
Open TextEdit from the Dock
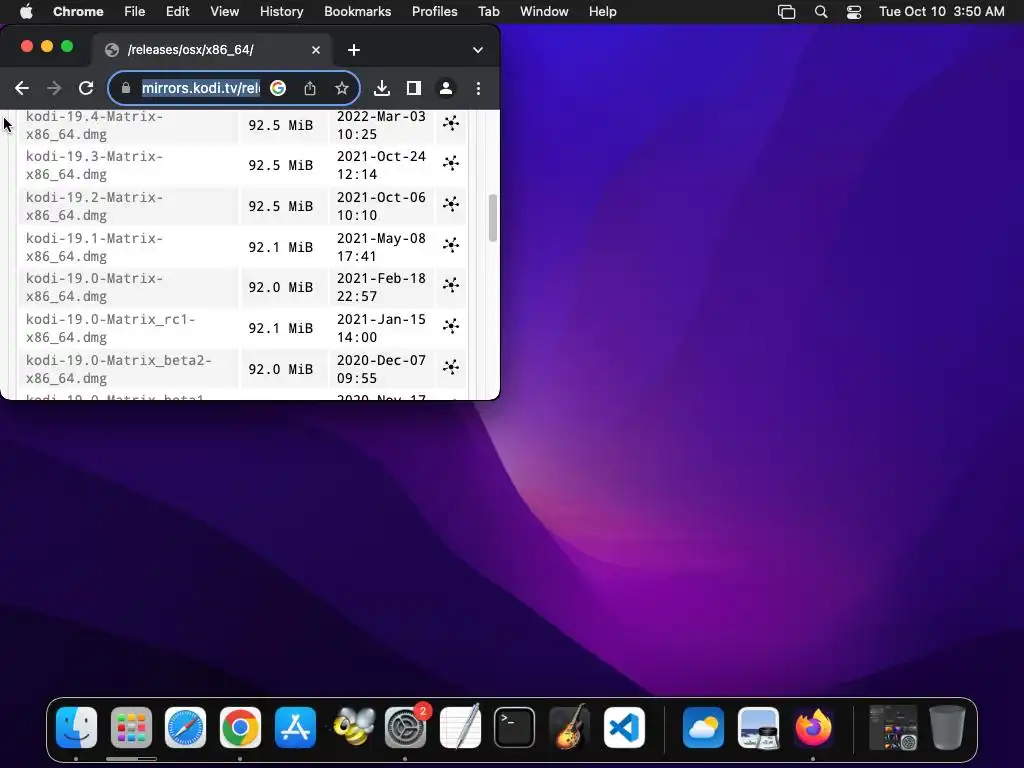460,728
